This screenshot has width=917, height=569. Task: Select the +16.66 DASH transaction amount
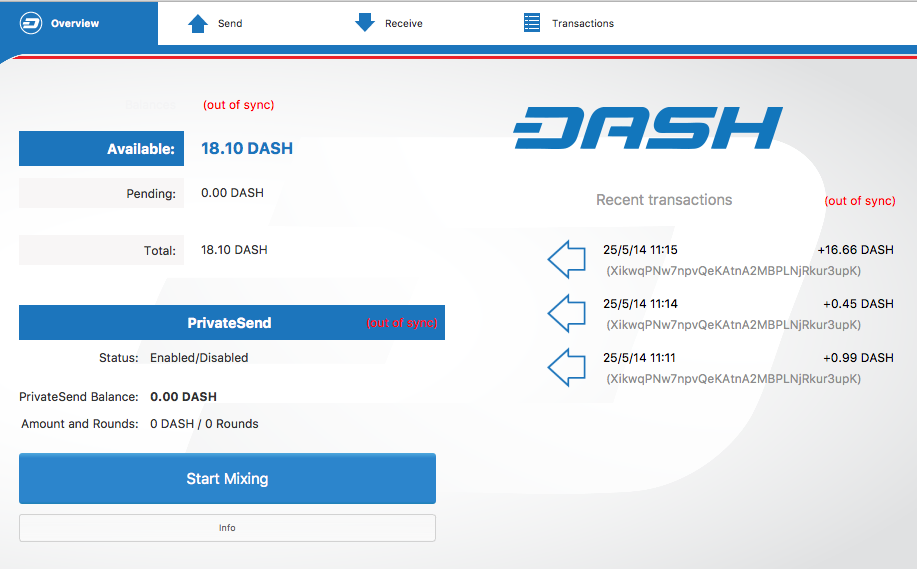[855, 250]
